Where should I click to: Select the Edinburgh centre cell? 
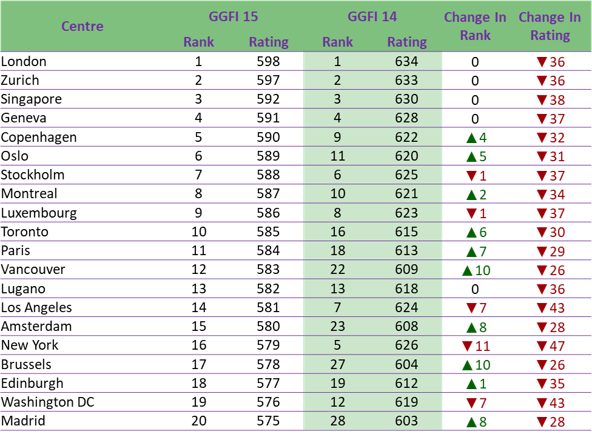coord(32,383)
